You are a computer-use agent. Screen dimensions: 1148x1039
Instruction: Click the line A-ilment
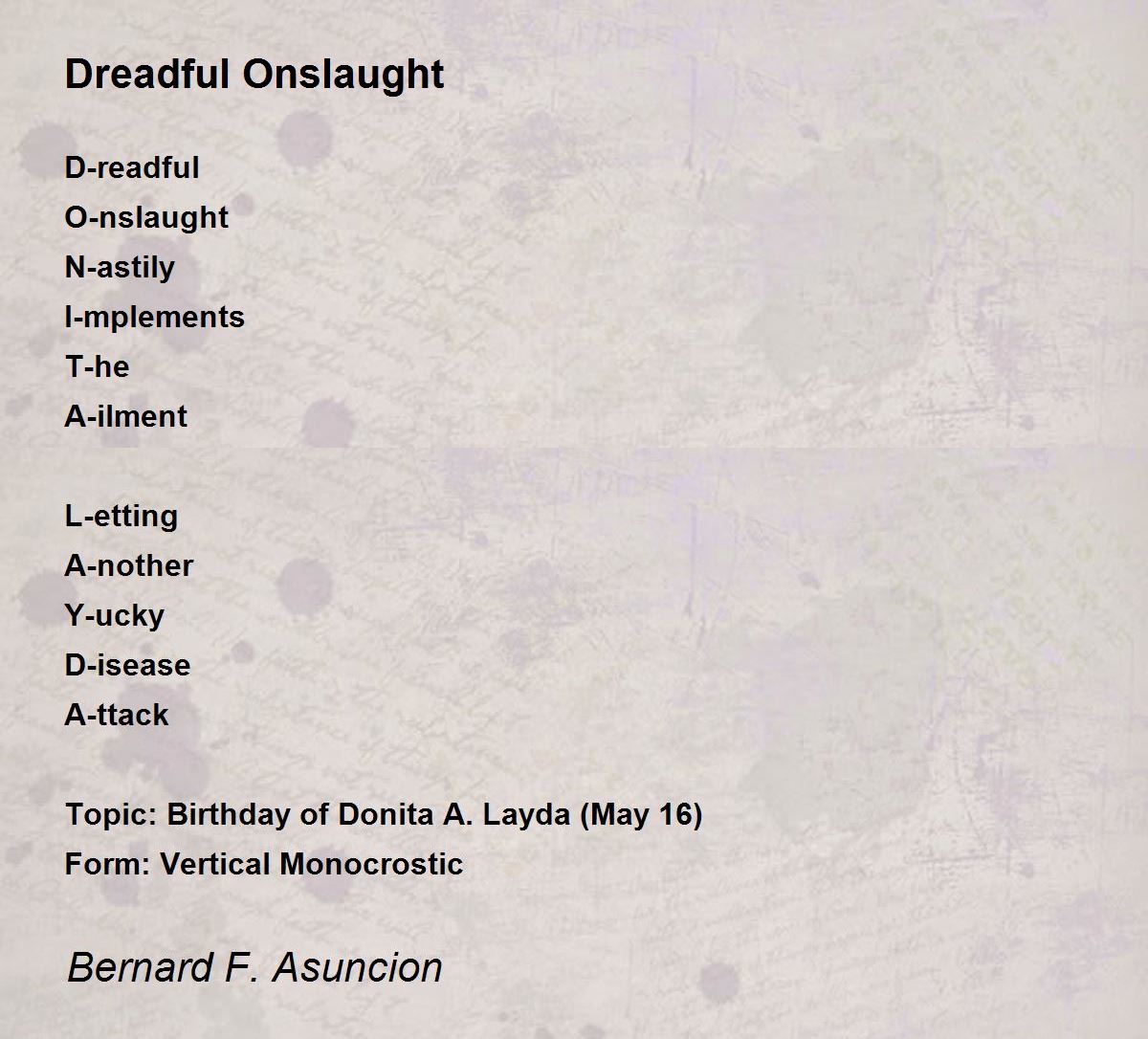tap(126, 416)
